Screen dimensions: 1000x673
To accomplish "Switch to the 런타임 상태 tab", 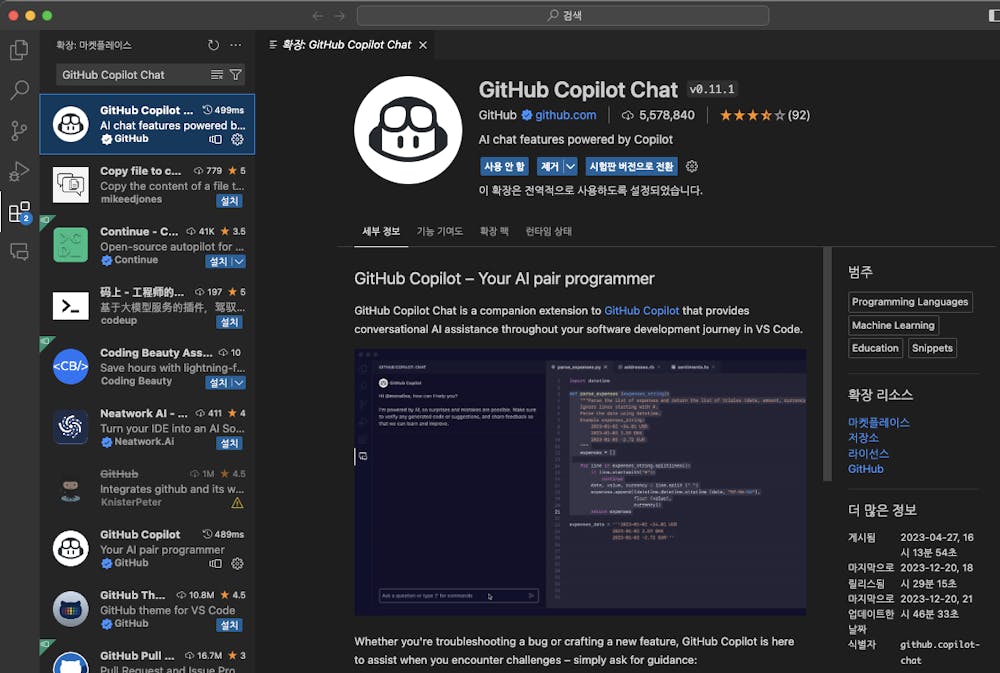I will coord(550,230).
